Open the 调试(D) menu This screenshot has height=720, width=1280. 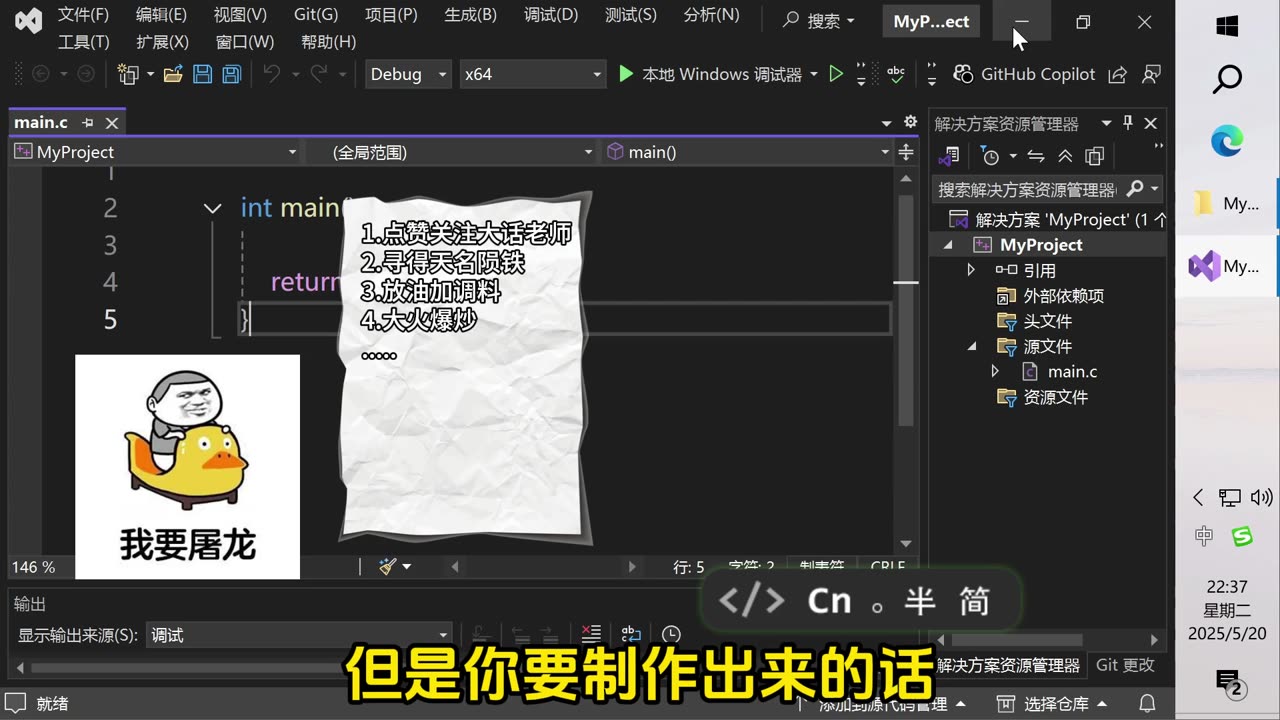tap(551, 15)
